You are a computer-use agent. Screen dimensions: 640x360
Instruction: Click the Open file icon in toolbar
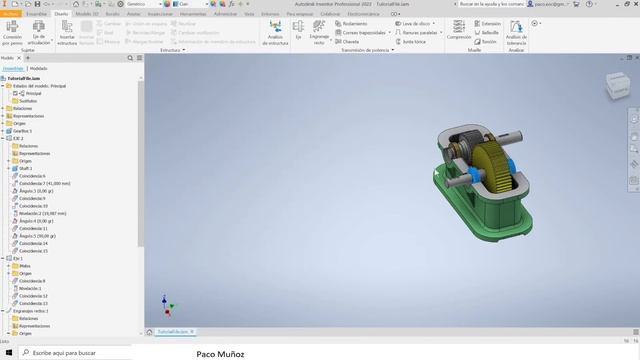point(28,4)
